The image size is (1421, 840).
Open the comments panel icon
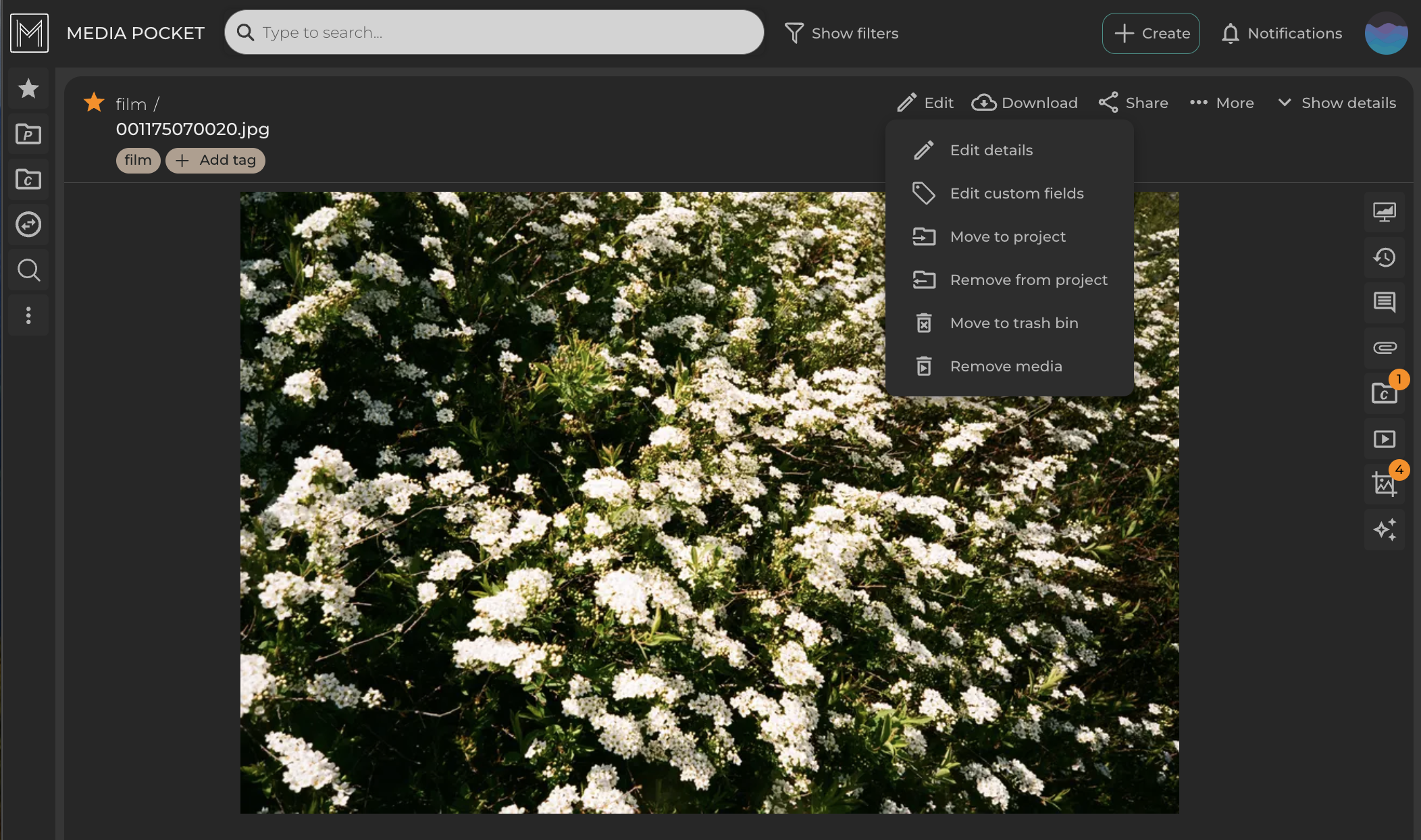point(1385,302)
